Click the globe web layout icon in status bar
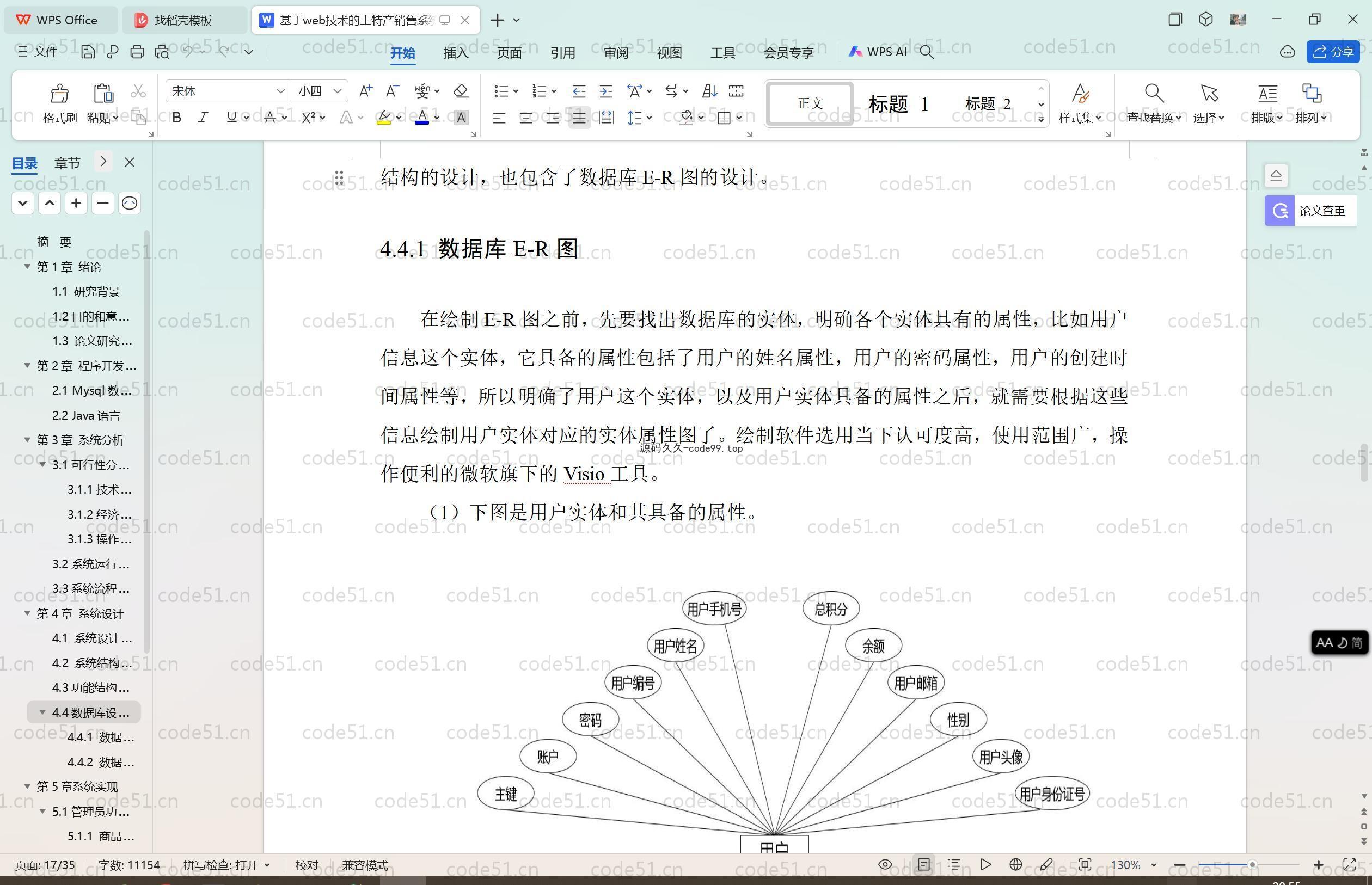The height and width of the screenshot is (885, 1372). [x=1015, y=864]
